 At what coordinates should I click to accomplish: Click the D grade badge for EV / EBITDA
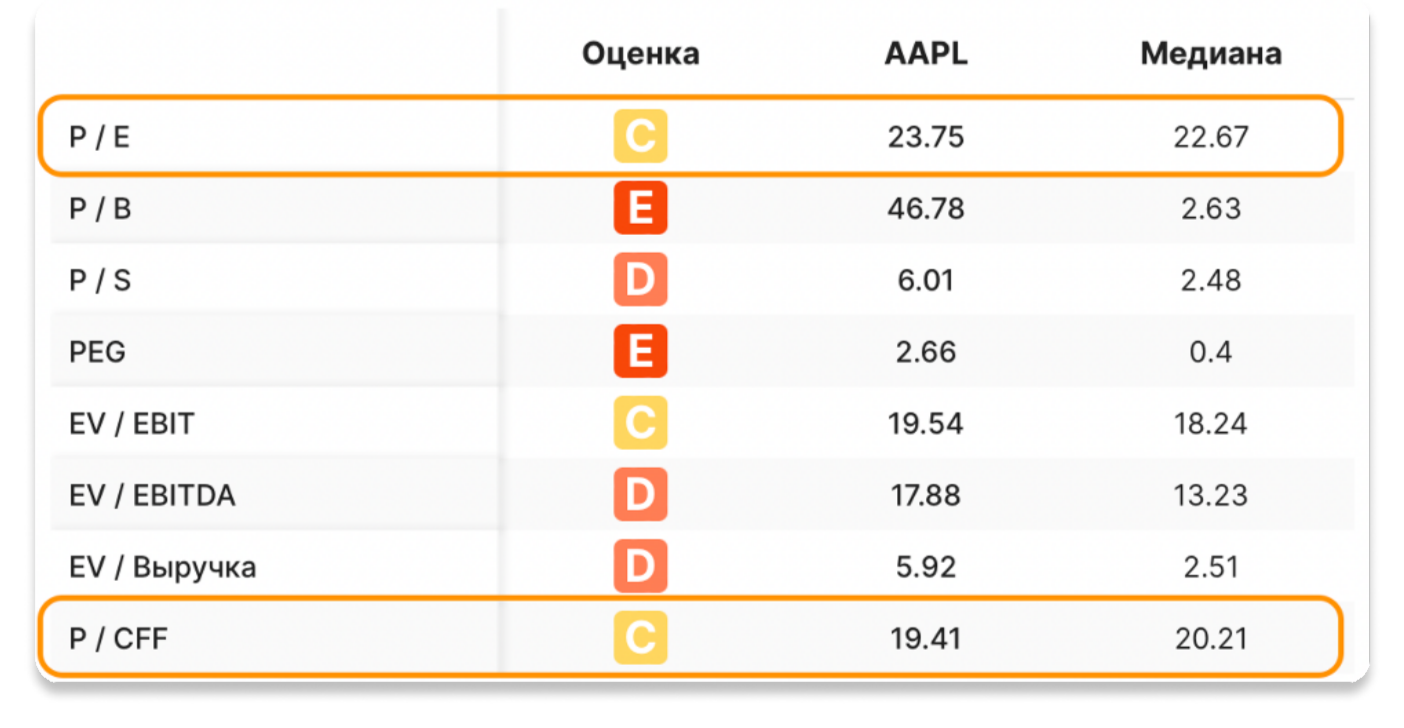(640, 496)
